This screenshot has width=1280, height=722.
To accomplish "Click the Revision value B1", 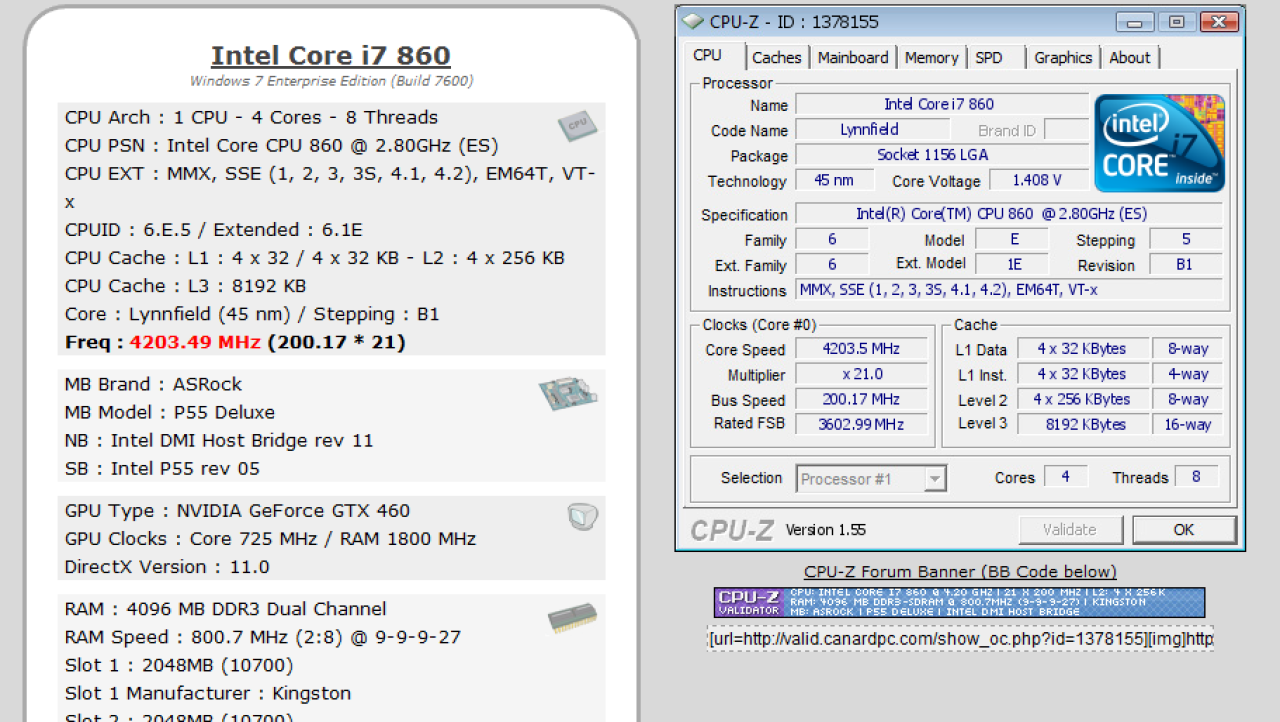I will 1186,265.
